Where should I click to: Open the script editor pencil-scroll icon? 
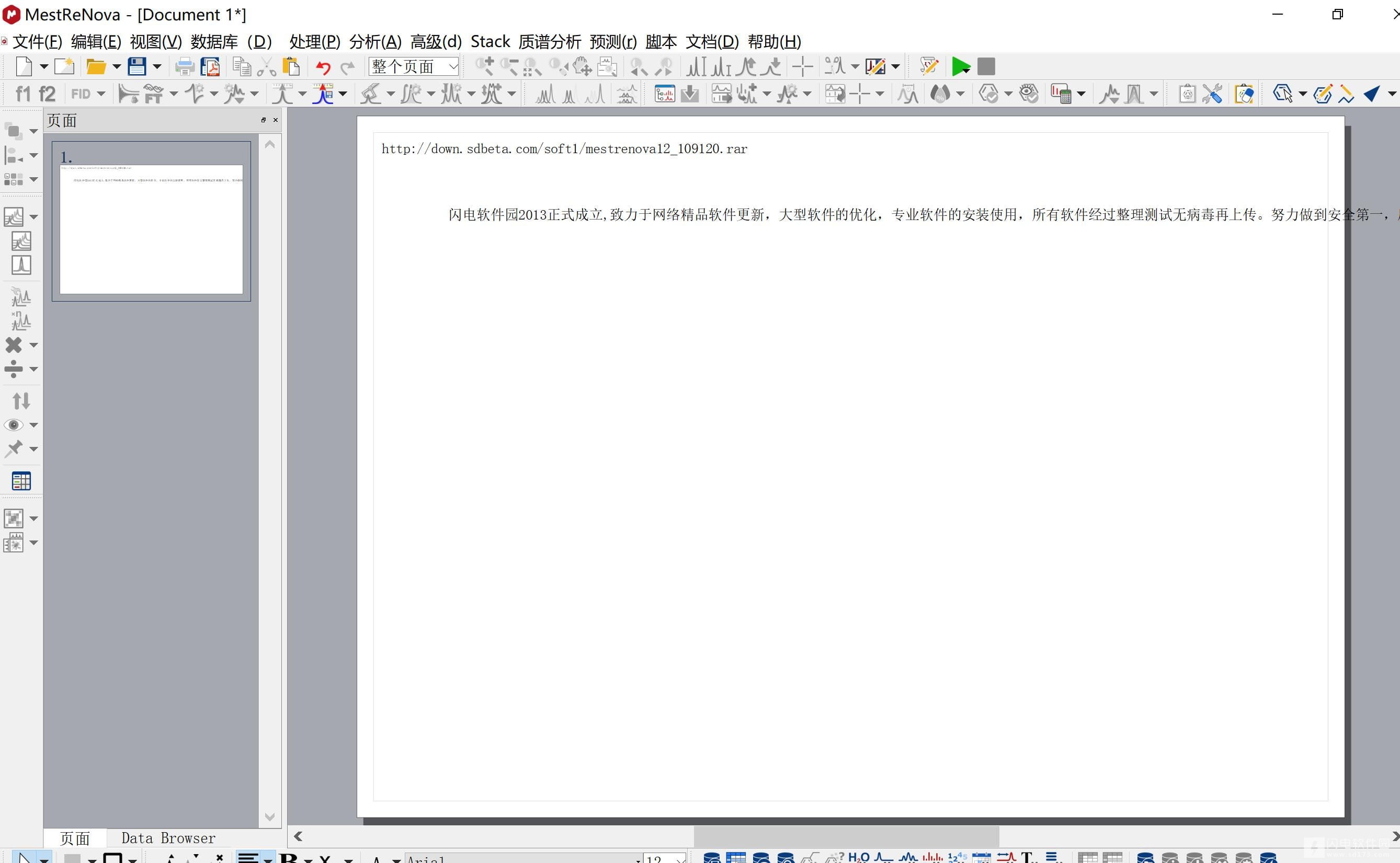[929, 67]
